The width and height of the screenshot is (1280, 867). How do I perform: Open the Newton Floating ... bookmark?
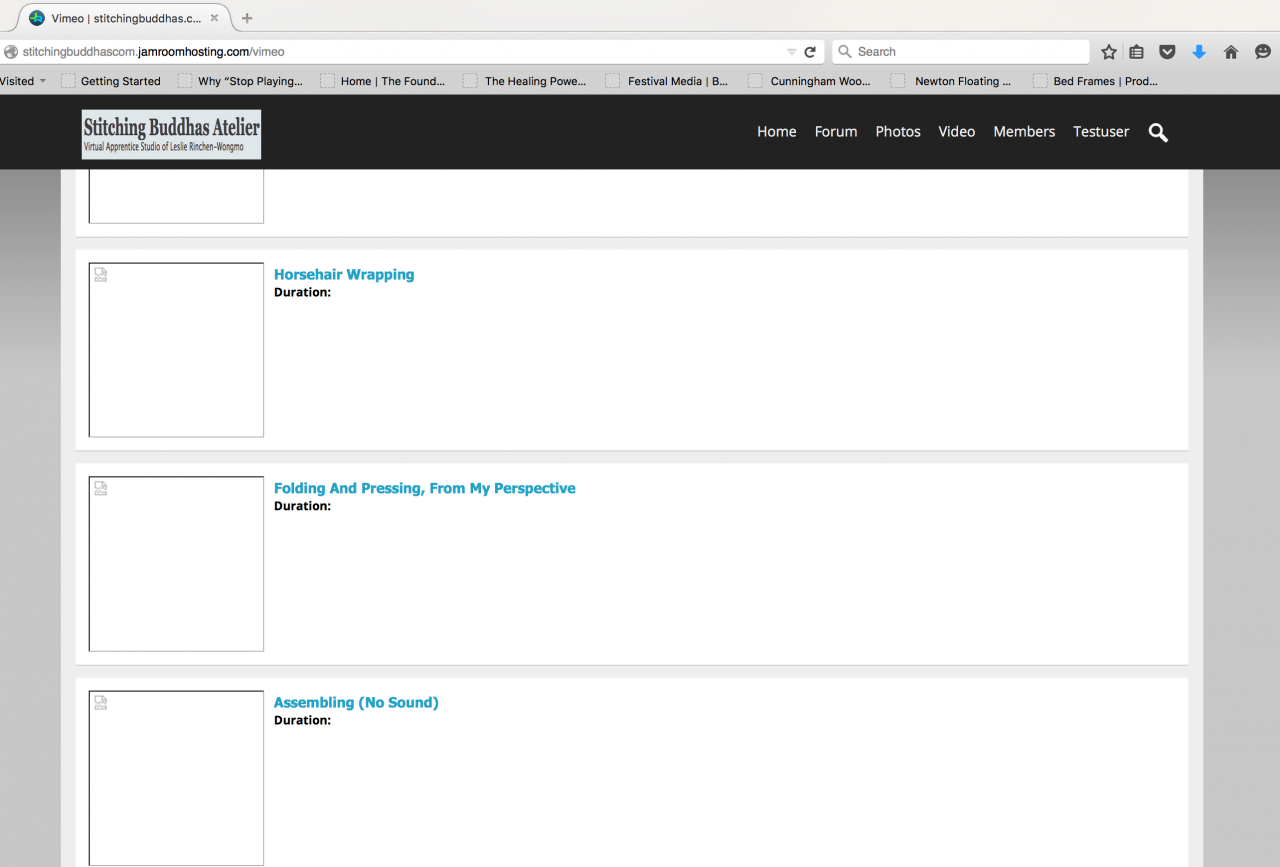click(x=952, y=81)
